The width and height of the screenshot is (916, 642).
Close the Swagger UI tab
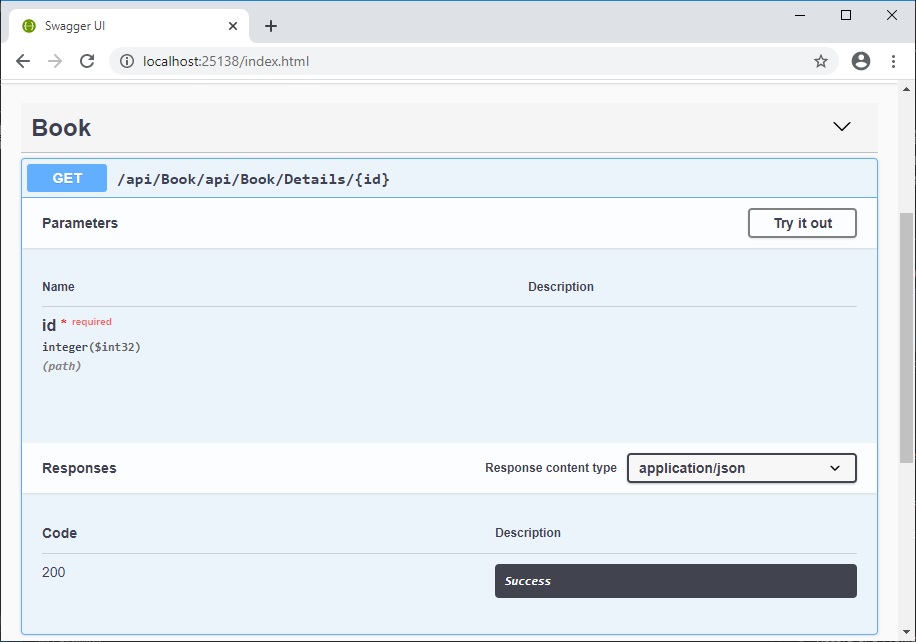[x=233, y=26]
